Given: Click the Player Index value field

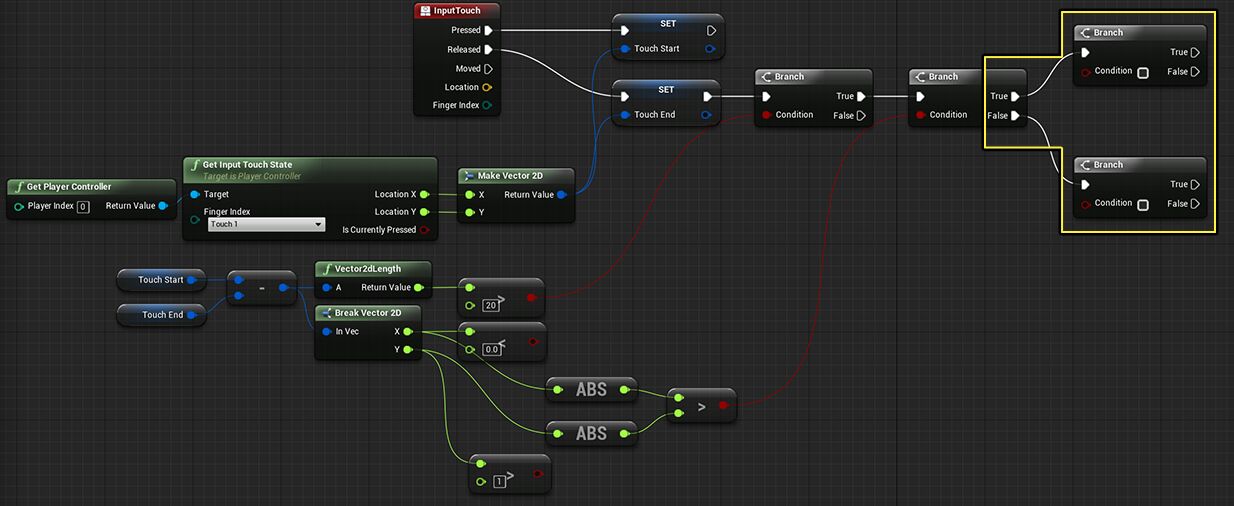Looking at the screenshot, I should (83, 207).
